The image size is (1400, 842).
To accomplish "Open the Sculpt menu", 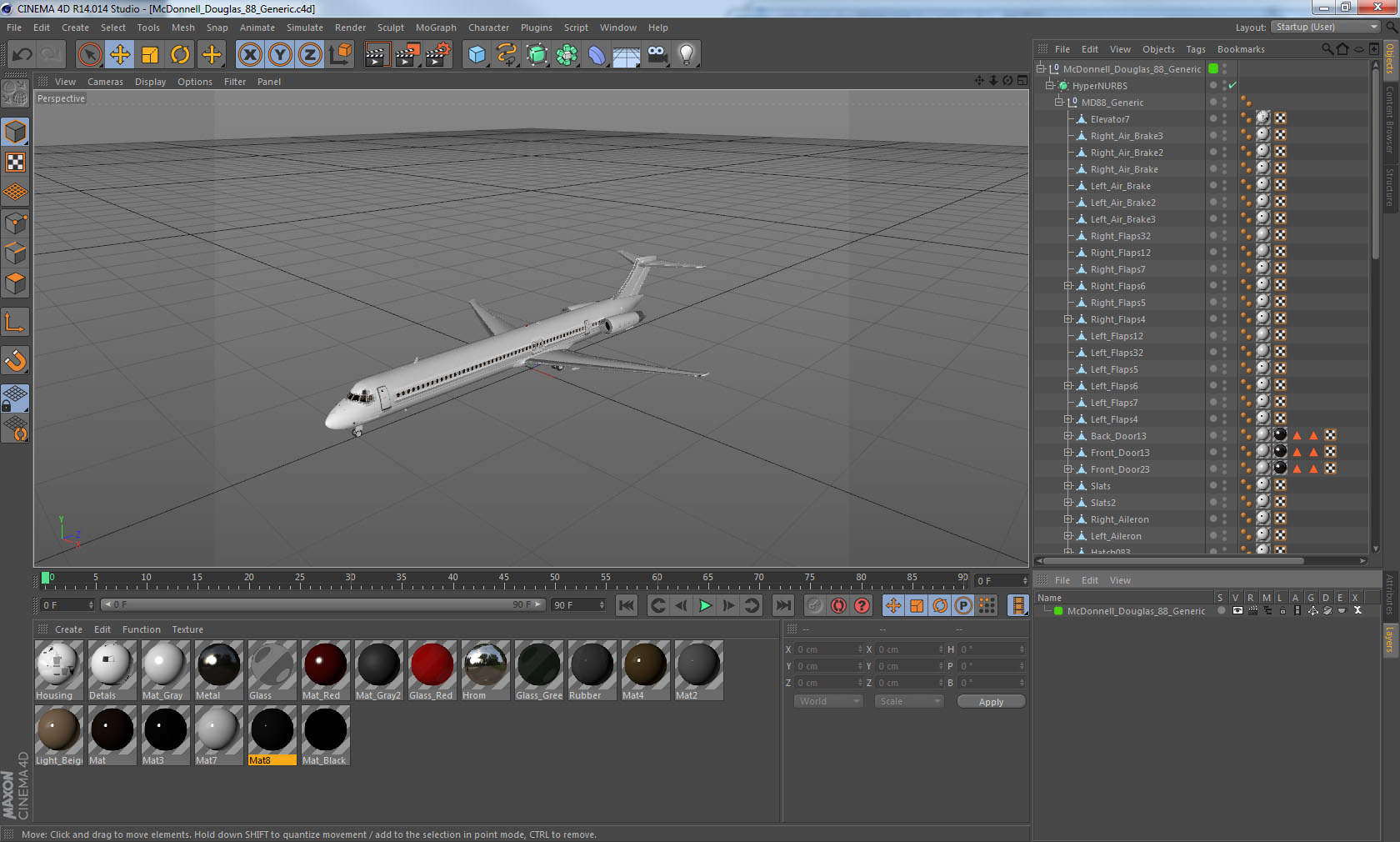I will [x=390, y=28].
